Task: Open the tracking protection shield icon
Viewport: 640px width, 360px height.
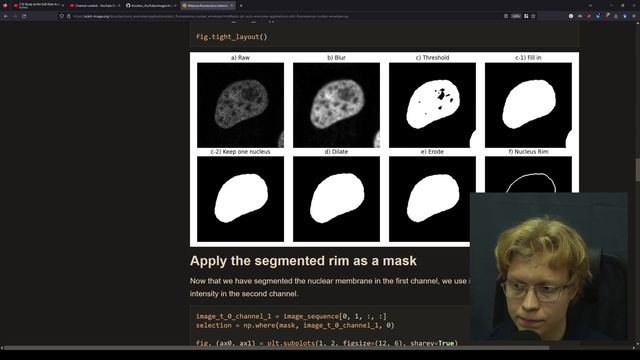Action: 62,16
